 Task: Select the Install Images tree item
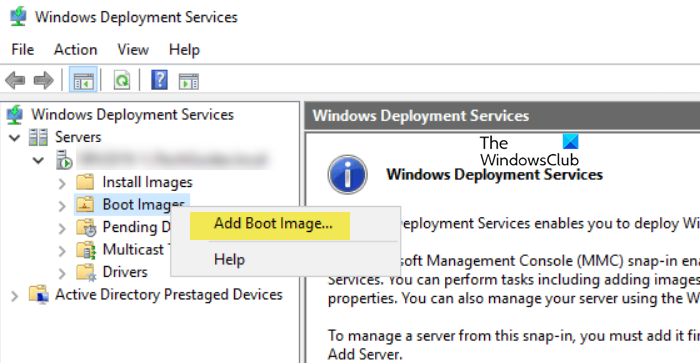147,182
